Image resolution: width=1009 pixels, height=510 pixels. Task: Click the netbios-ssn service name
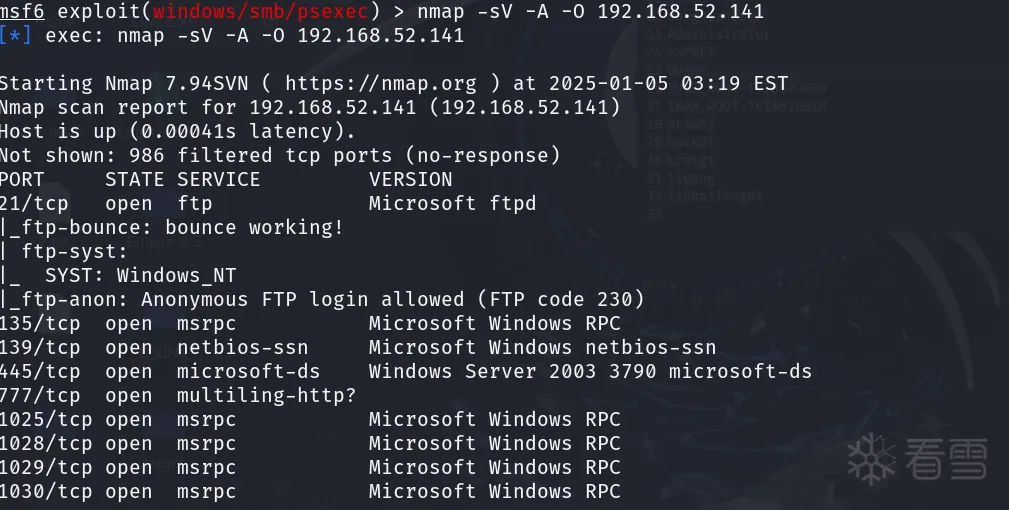(243, 348)
